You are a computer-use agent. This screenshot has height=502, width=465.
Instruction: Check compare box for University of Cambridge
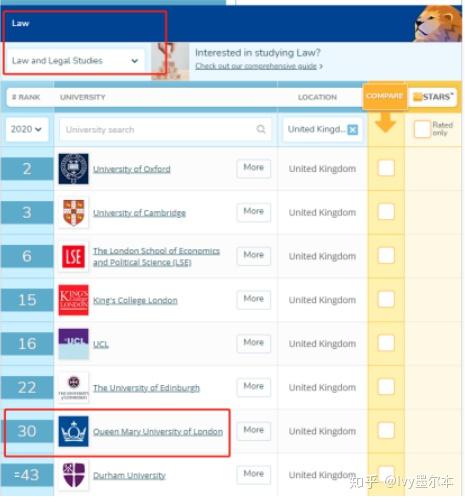point(386,212)
